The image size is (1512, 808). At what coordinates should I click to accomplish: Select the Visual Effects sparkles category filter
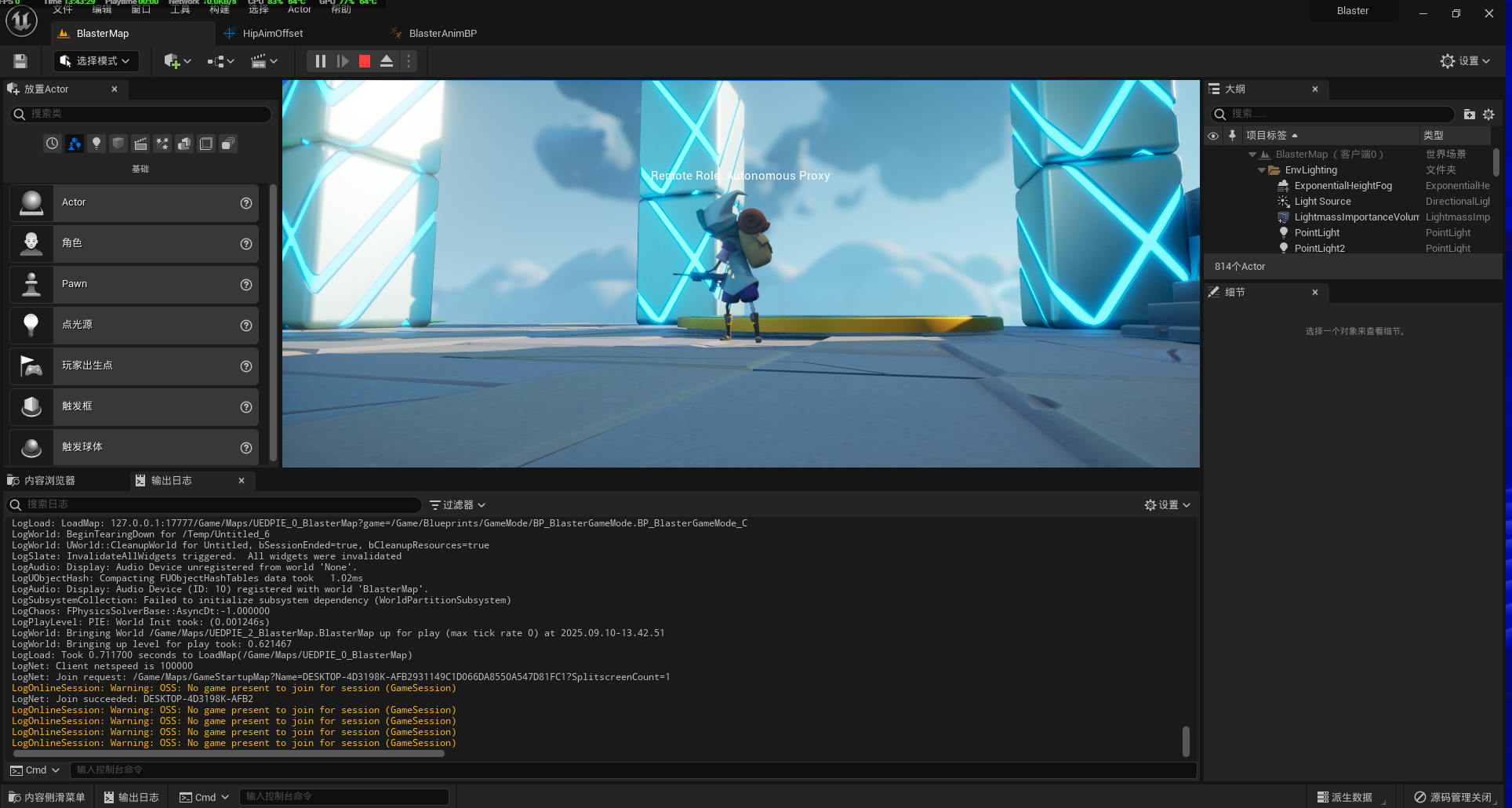162,144
